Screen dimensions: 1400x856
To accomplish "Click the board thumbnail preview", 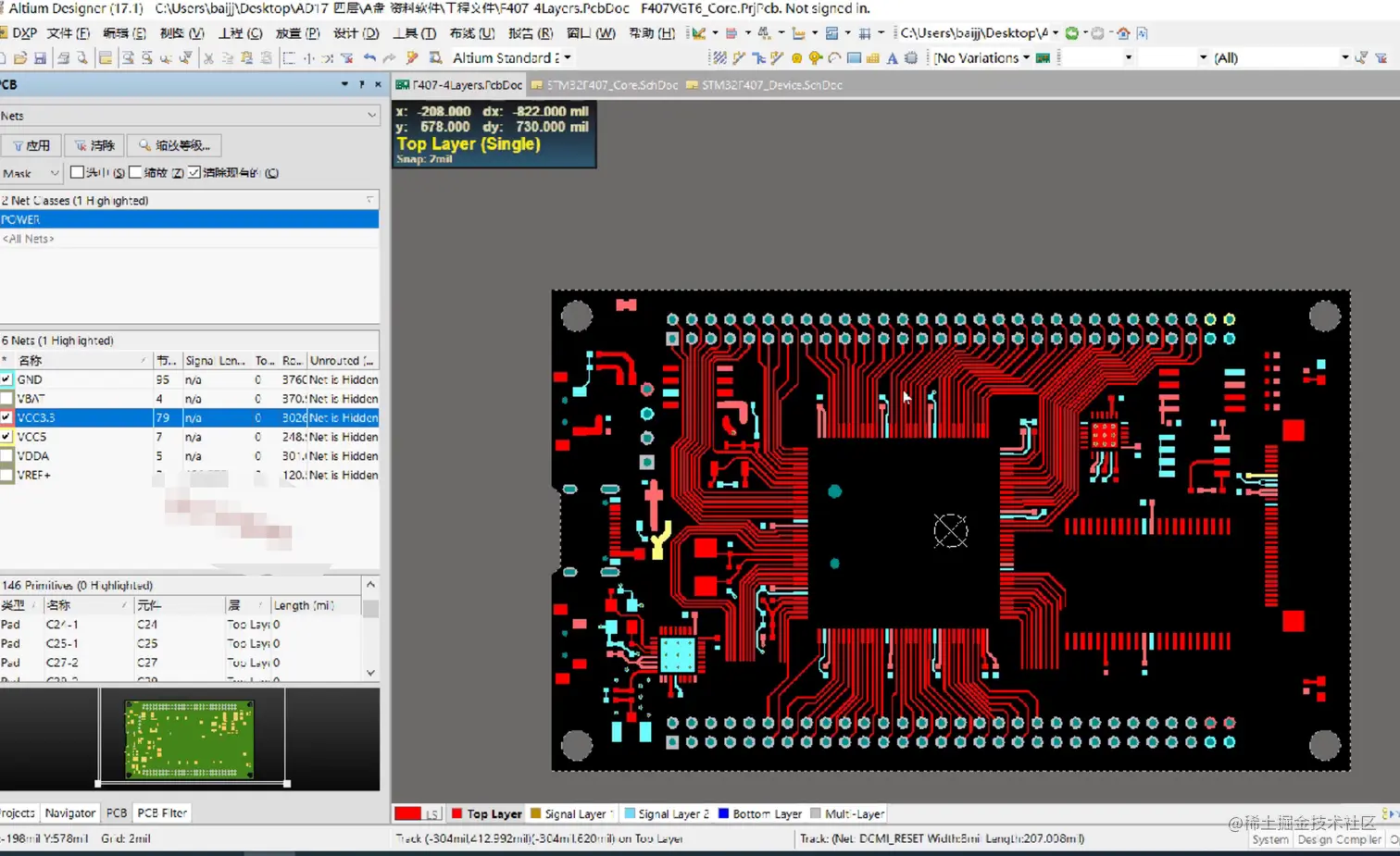I will (189, 738).
